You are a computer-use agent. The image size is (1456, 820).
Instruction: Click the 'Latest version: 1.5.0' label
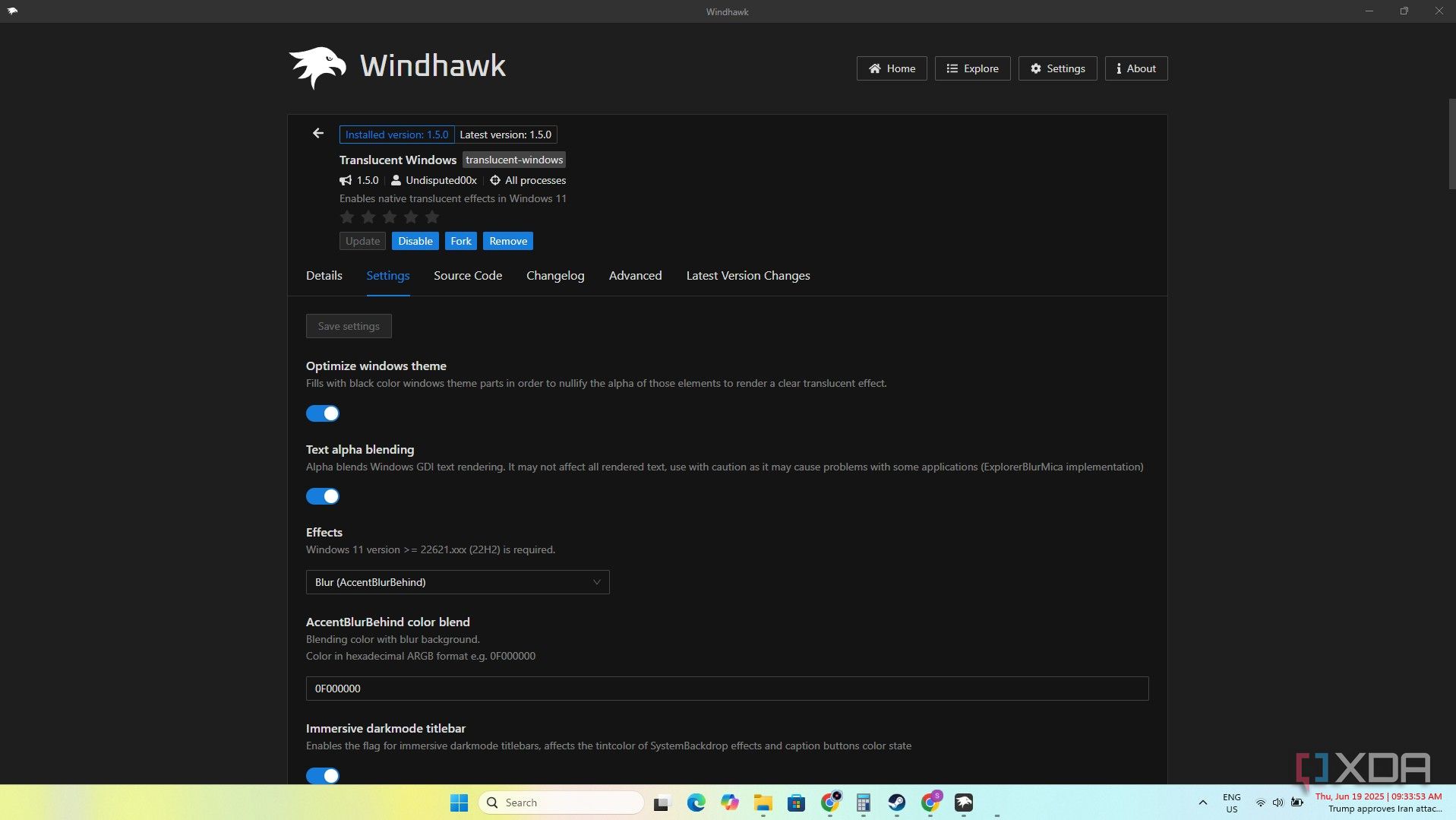(506, 135)
